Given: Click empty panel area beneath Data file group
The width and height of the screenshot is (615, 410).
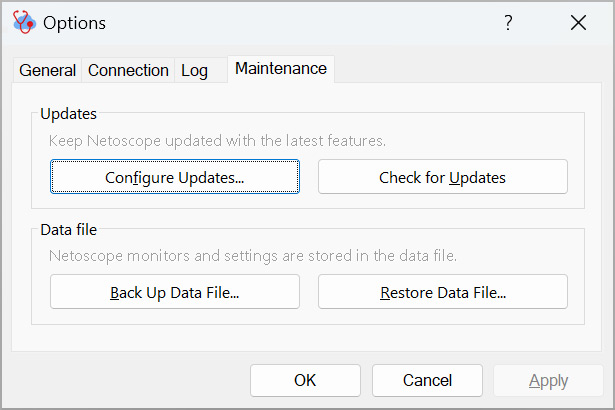Looking at the screenshot, I should 306,338.
